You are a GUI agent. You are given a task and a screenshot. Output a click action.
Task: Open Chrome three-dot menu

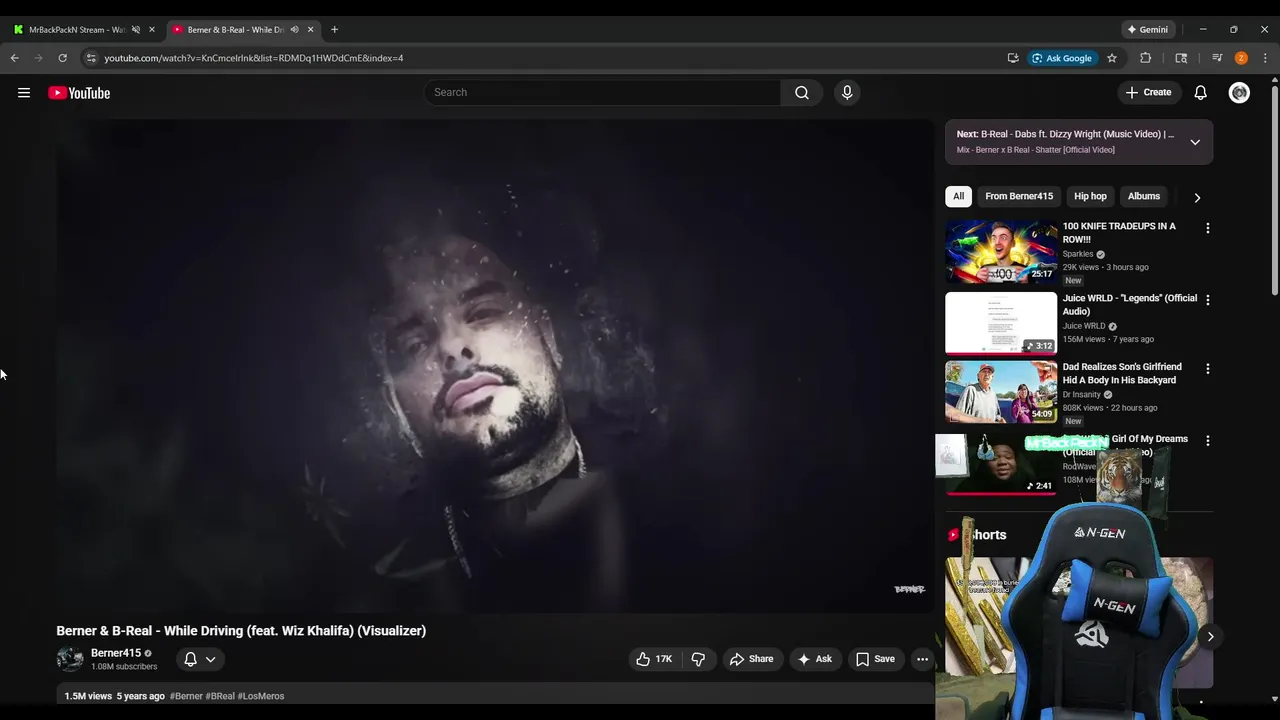(x=1265, y=58)
